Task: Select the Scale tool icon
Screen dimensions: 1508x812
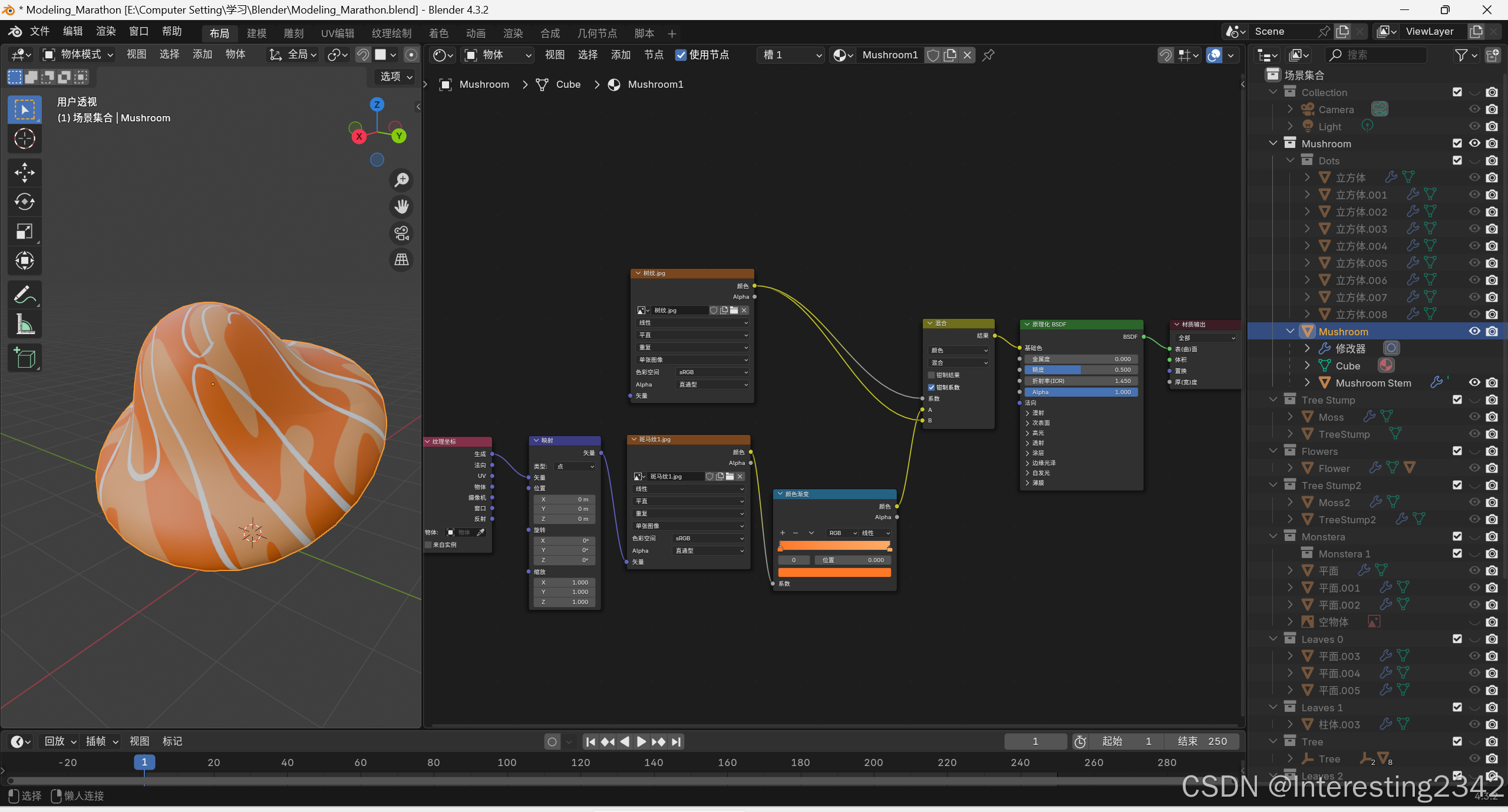Action: (24, 231)
